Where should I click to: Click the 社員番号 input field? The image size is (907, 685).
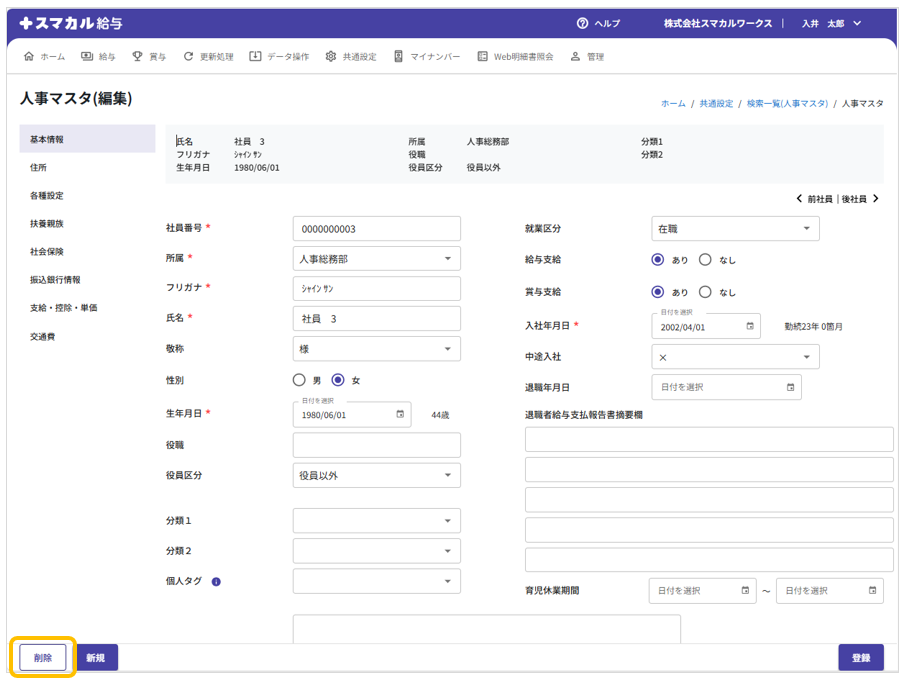coord(376,229)
